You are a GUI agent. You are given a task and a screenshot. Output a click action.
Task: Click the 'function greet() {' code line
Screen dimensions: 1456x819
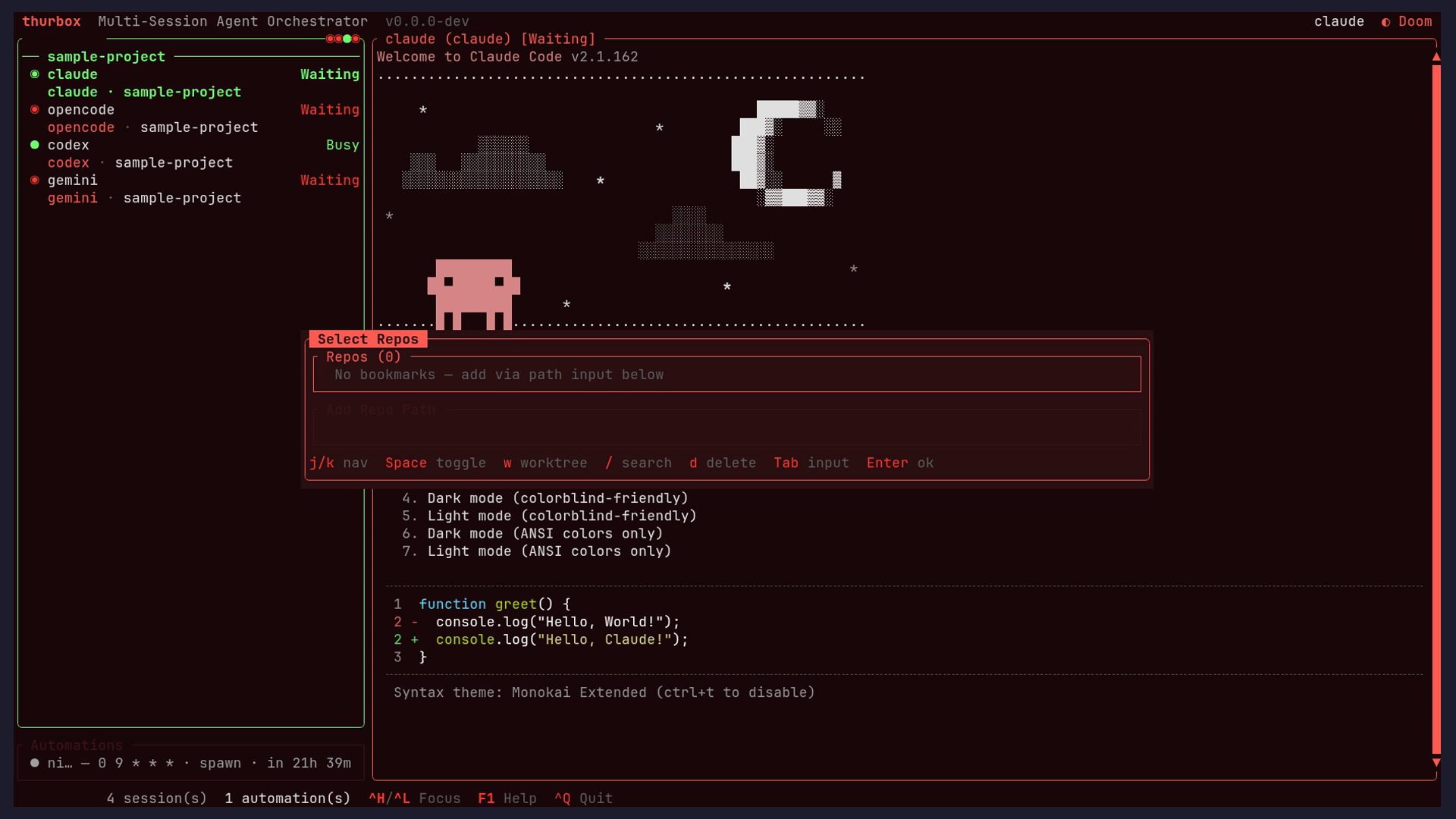point(482,604)
